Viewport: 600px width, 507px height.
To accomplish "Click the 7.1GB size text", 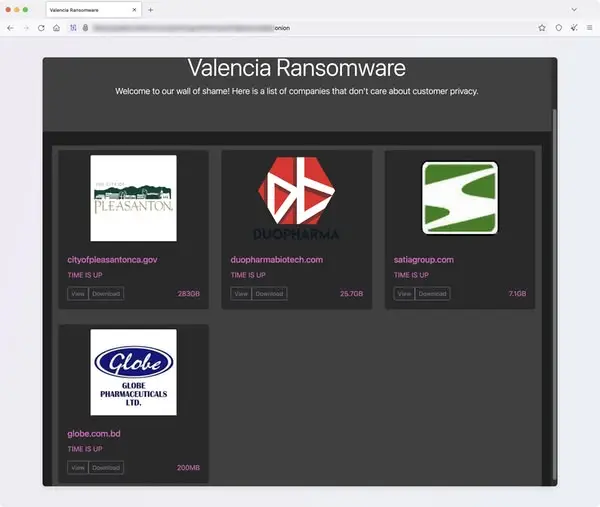I will click(x=517, y=294).
